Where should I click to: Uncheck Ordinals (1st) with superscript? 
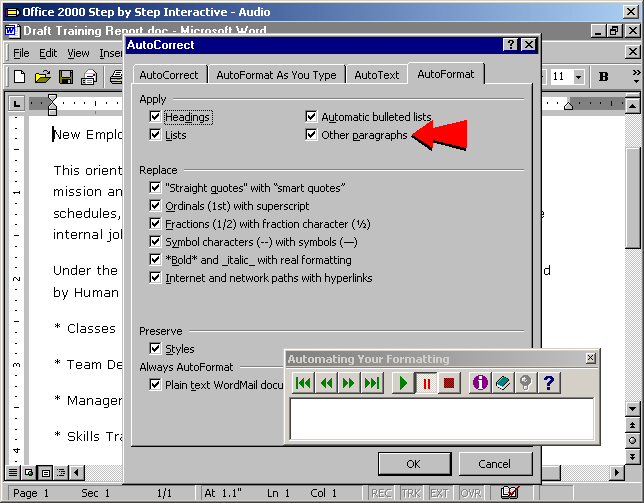tap(155, 205)
